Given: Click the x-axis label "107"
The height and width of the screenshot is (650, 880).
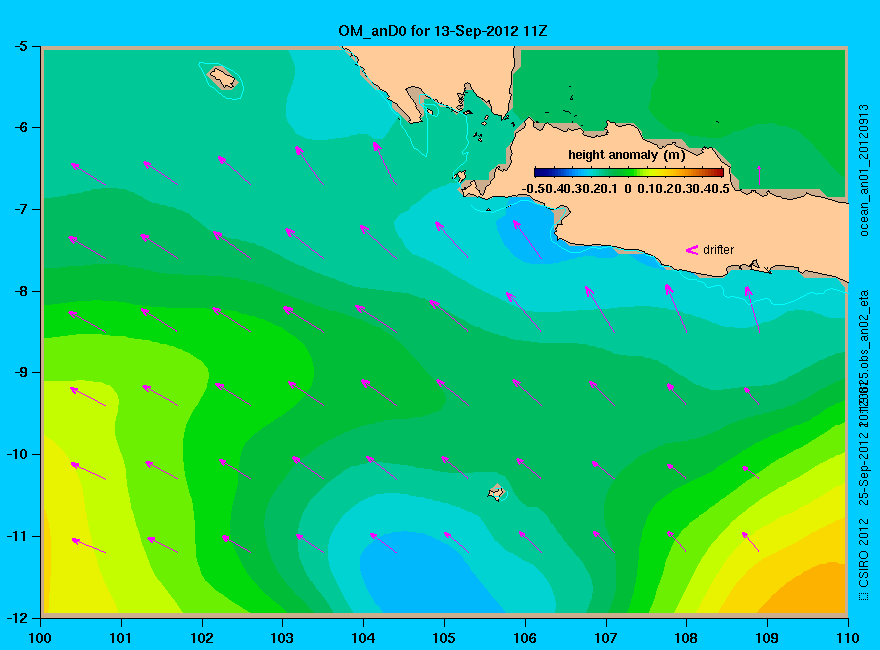Looking at the screenshot, I should [x=606, y=638].
